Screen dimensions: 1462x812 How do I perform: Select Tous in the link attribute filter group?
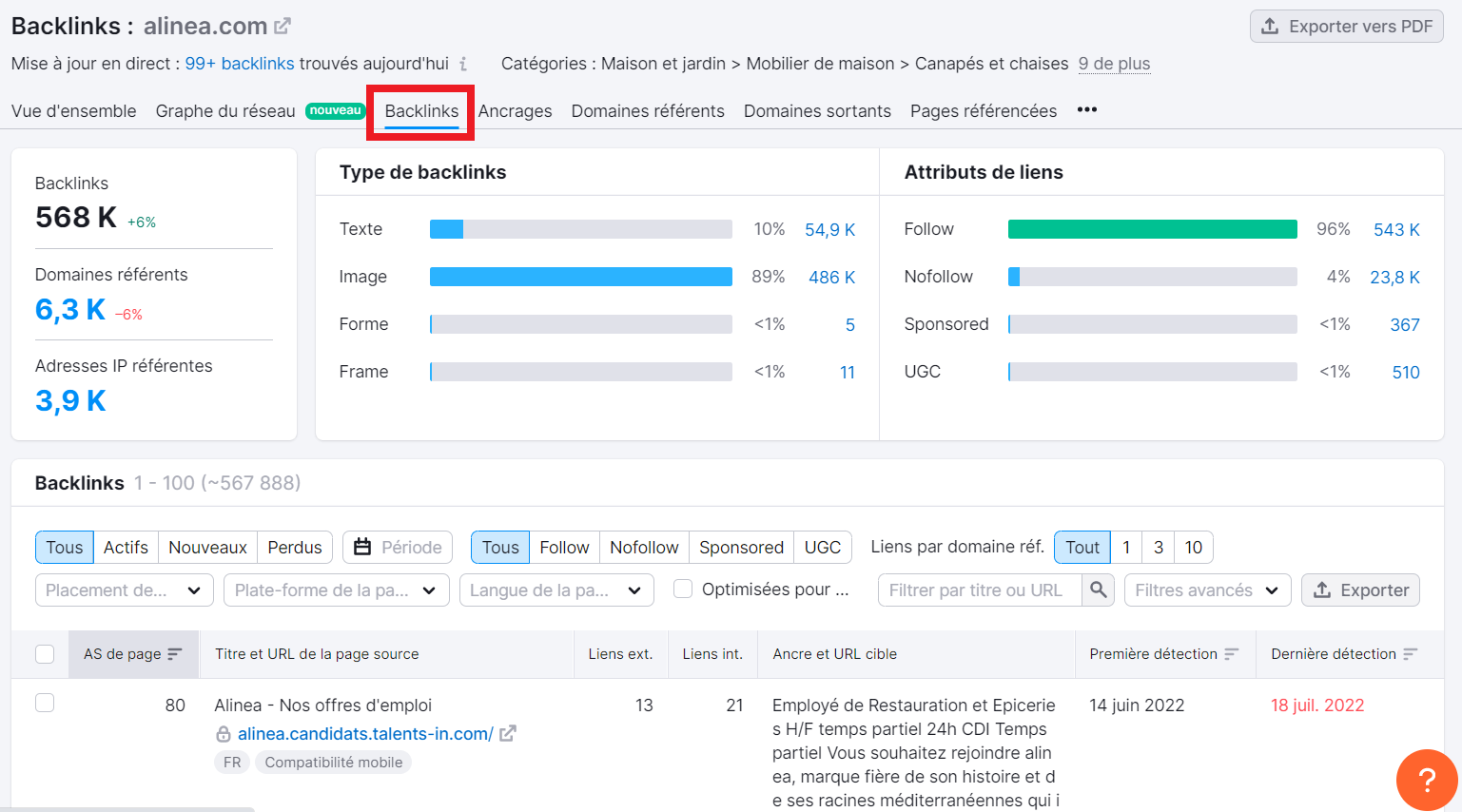500,547
